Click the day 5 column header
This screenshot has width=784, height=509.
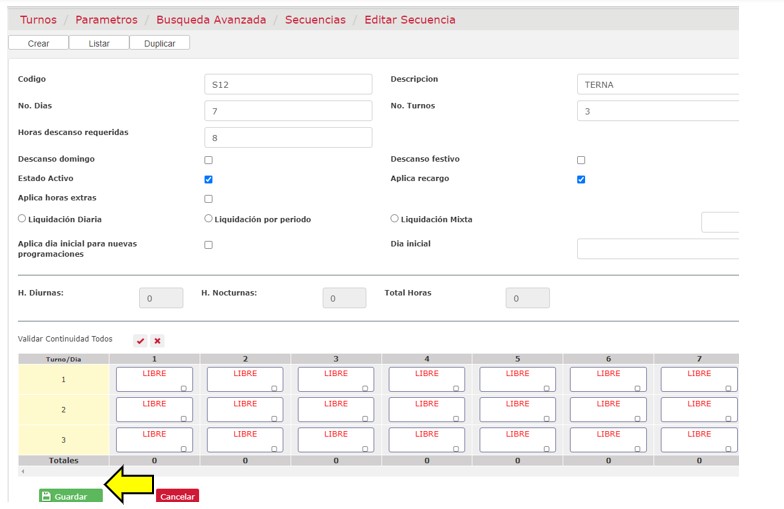pyautogui.click(x=518, y=359)
